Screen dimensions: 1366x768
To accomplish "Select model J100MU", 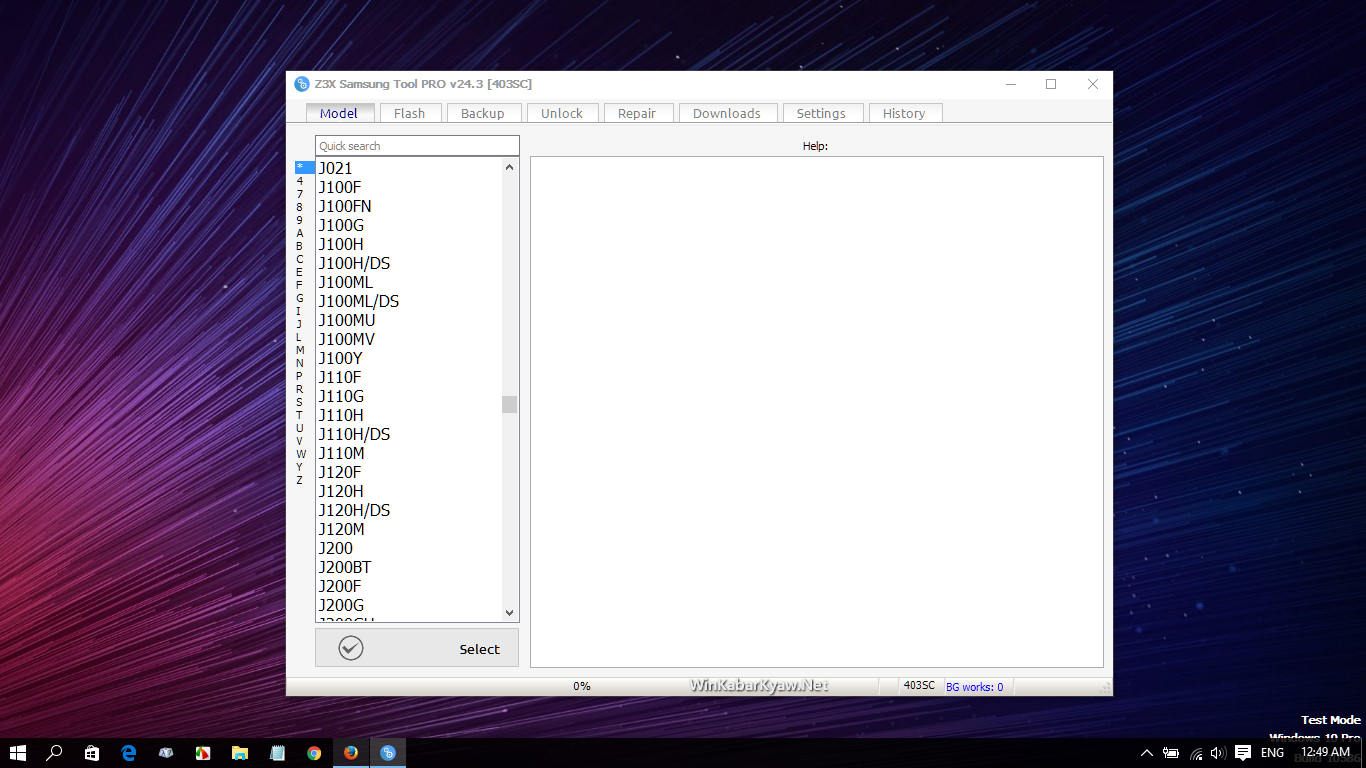I will (x=347, y=320).
